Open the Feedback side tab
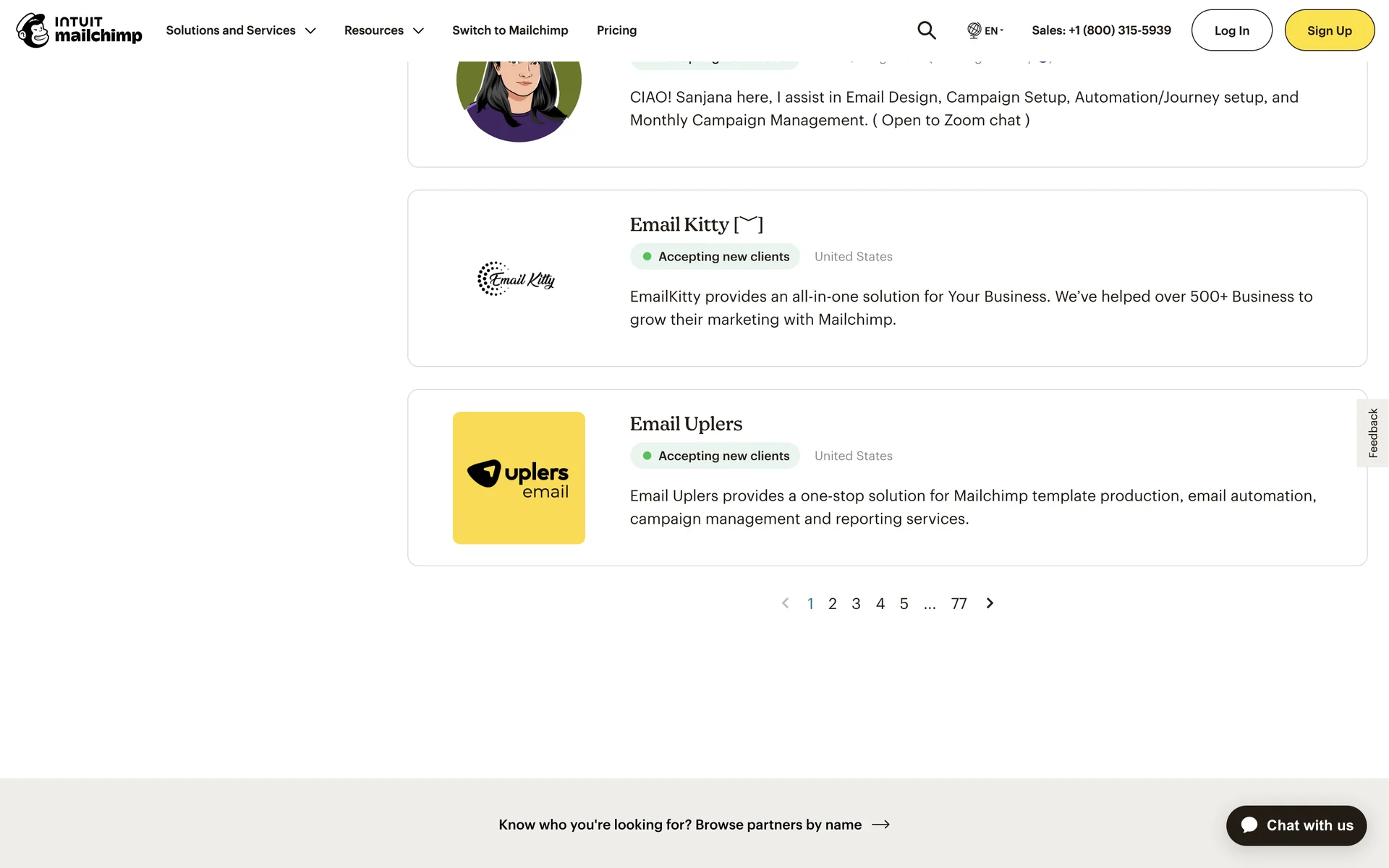This screenshot has height=868, width=1389. pyautogui.click(x=1372, y=433)
